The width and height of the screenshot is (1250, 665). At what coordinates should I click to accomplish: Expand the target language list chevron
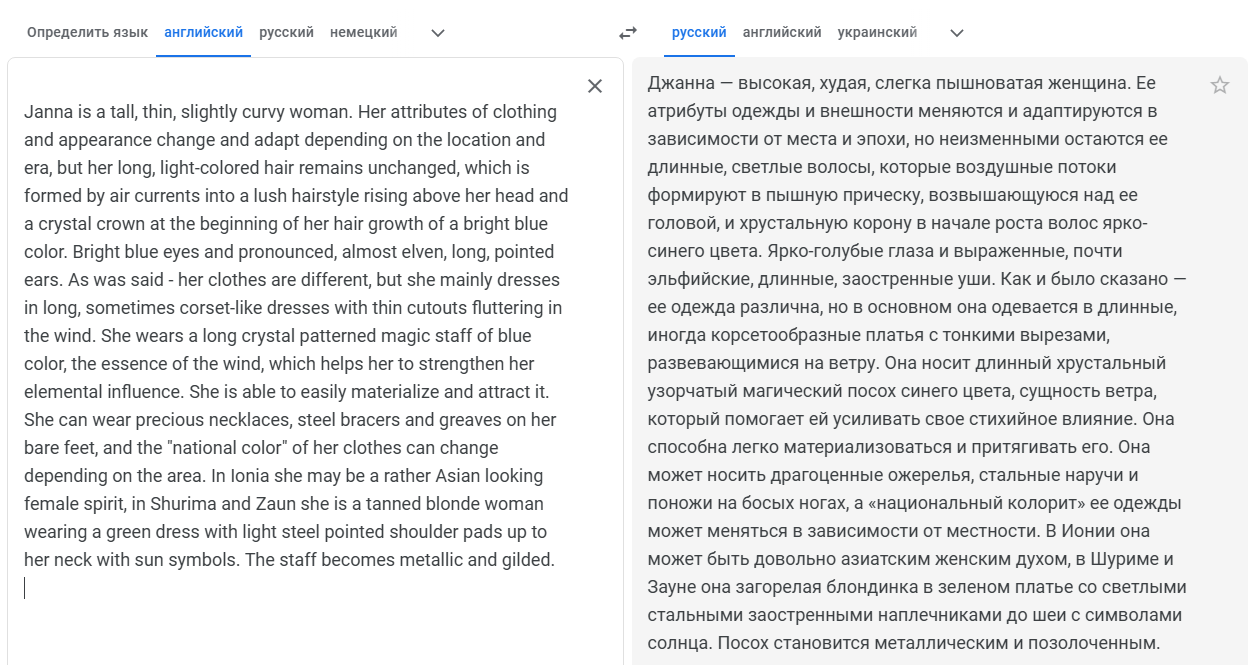click(x=957, y=33)
